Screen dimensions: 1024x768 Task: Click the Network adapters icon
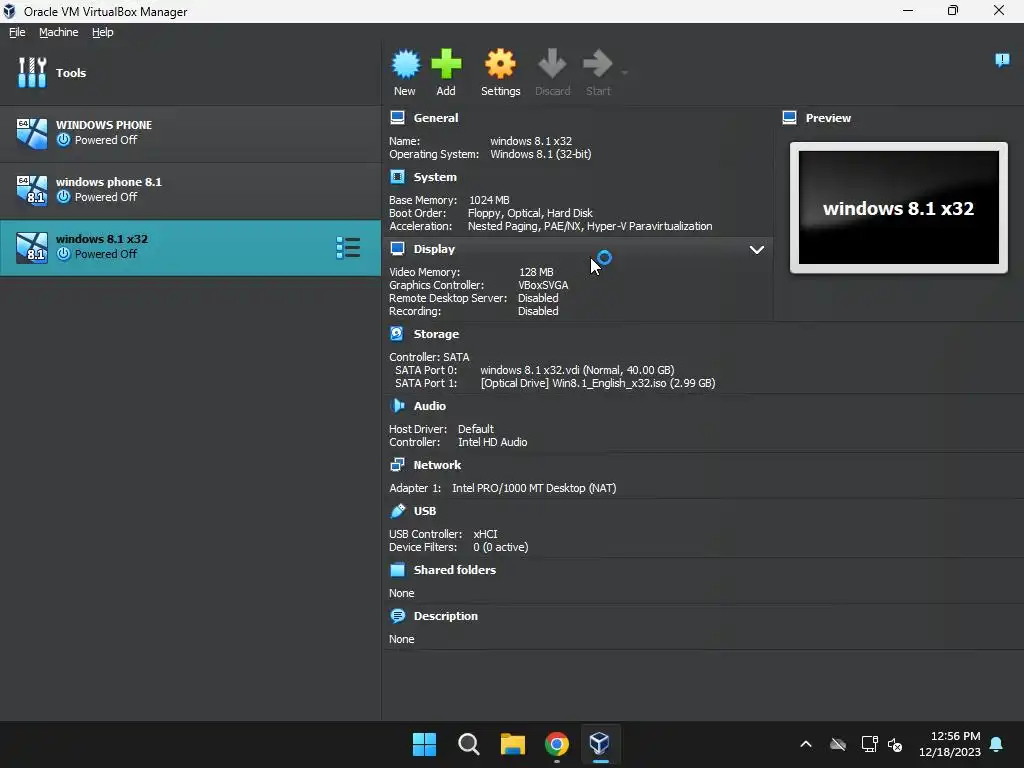coord(397,464)
